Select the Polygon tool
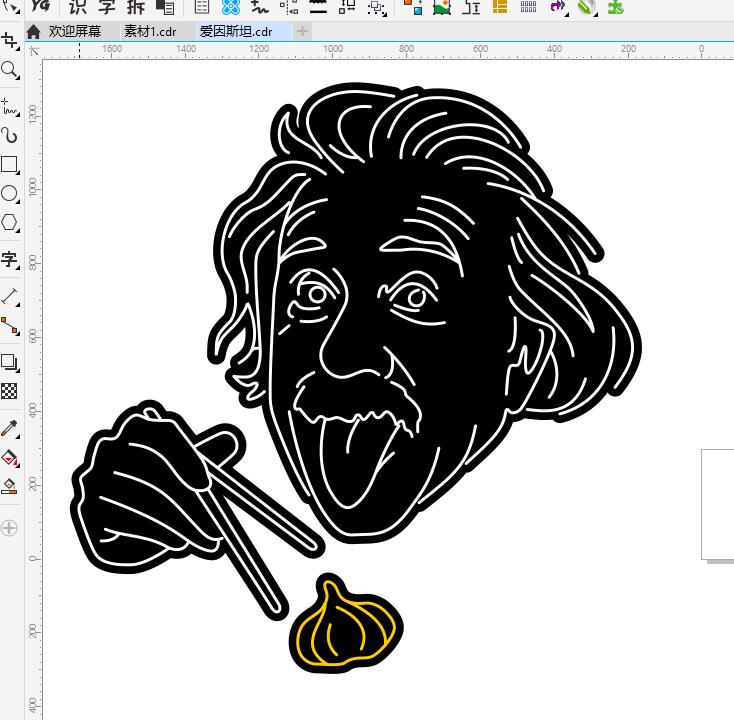734x720 pixels. click(x=8, y=222)
